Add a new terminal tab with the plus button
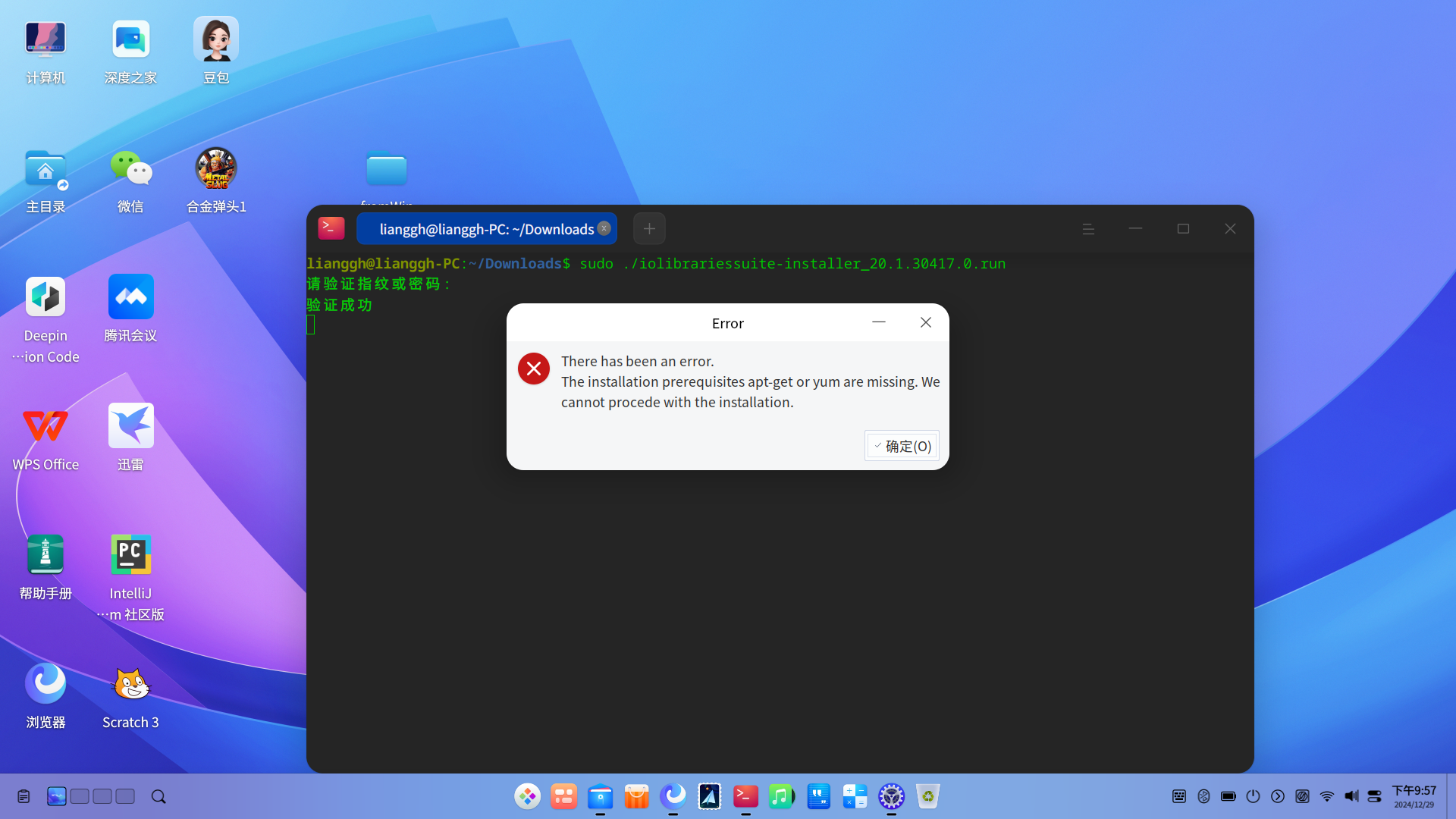Viewport: 1456px width, 819px height. click(x=649, y=229)
